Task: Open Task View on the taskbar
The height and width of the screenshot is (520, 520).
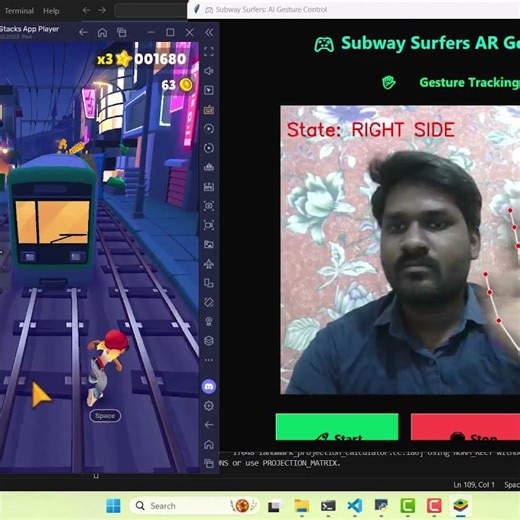Action: pyautogui.click(x=274, y=506)
